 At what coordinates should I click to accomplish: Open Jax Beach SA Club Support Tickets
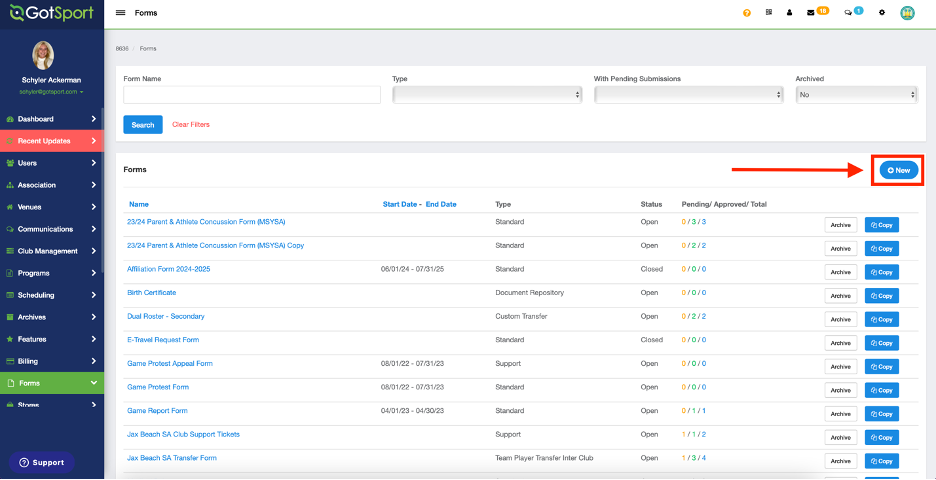point(184,434)
